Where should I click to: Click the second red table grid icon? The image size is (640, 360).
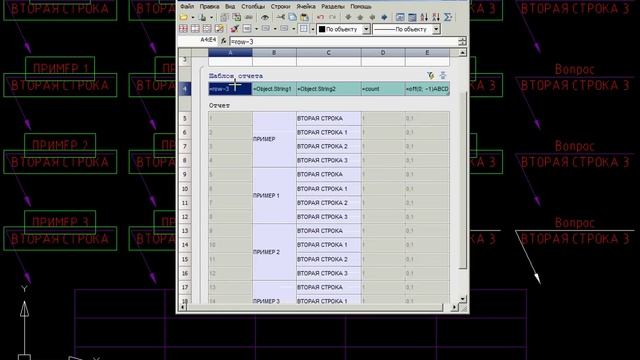[x=196, y=29]
